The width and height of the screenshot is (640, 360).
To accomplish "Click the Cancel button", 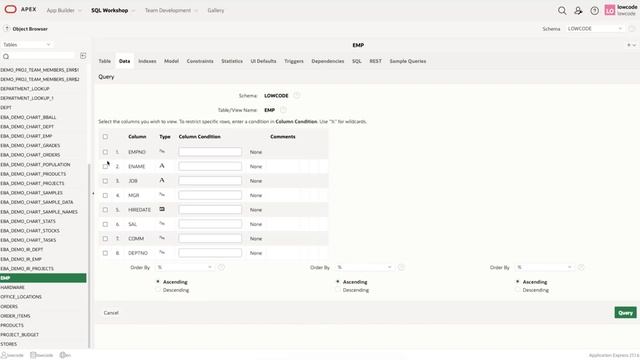I will click(111, 313).
